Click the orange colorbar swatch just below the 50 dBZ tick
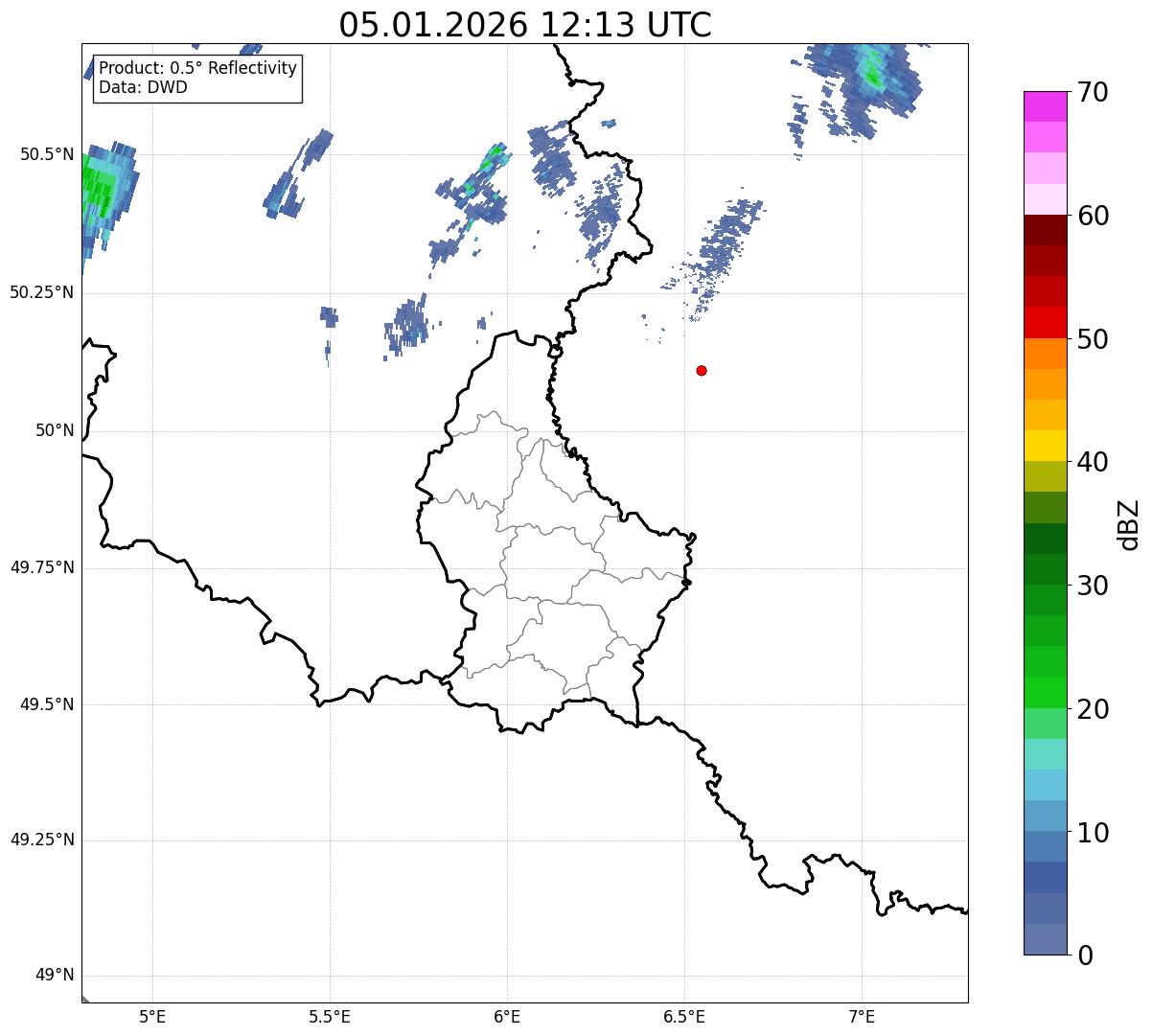The width and height of the screenshot is (1152, 1036). point(1045,354)
